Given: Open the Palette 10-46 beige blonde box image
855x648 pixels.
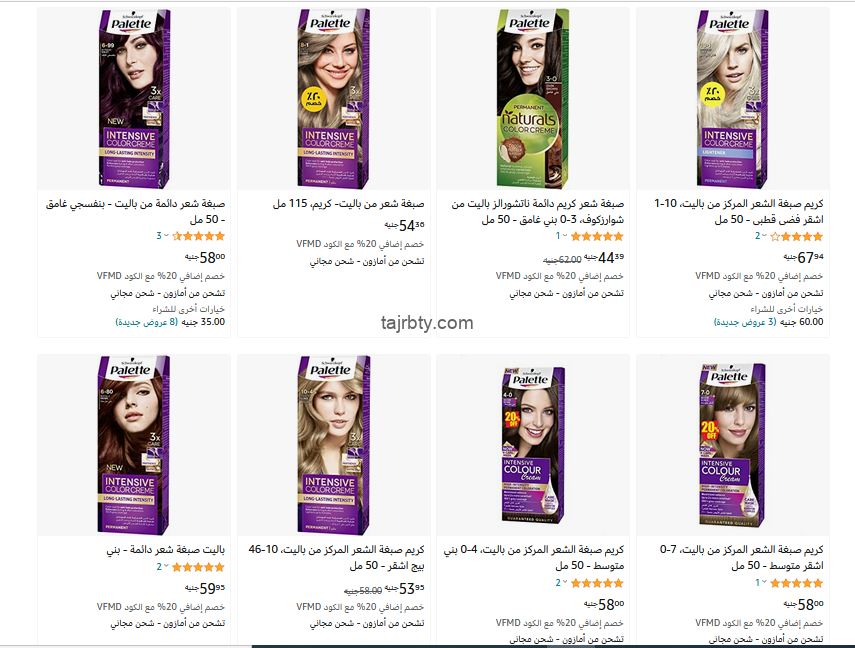Looking at the screenshot, I should [x=334, y=445].
